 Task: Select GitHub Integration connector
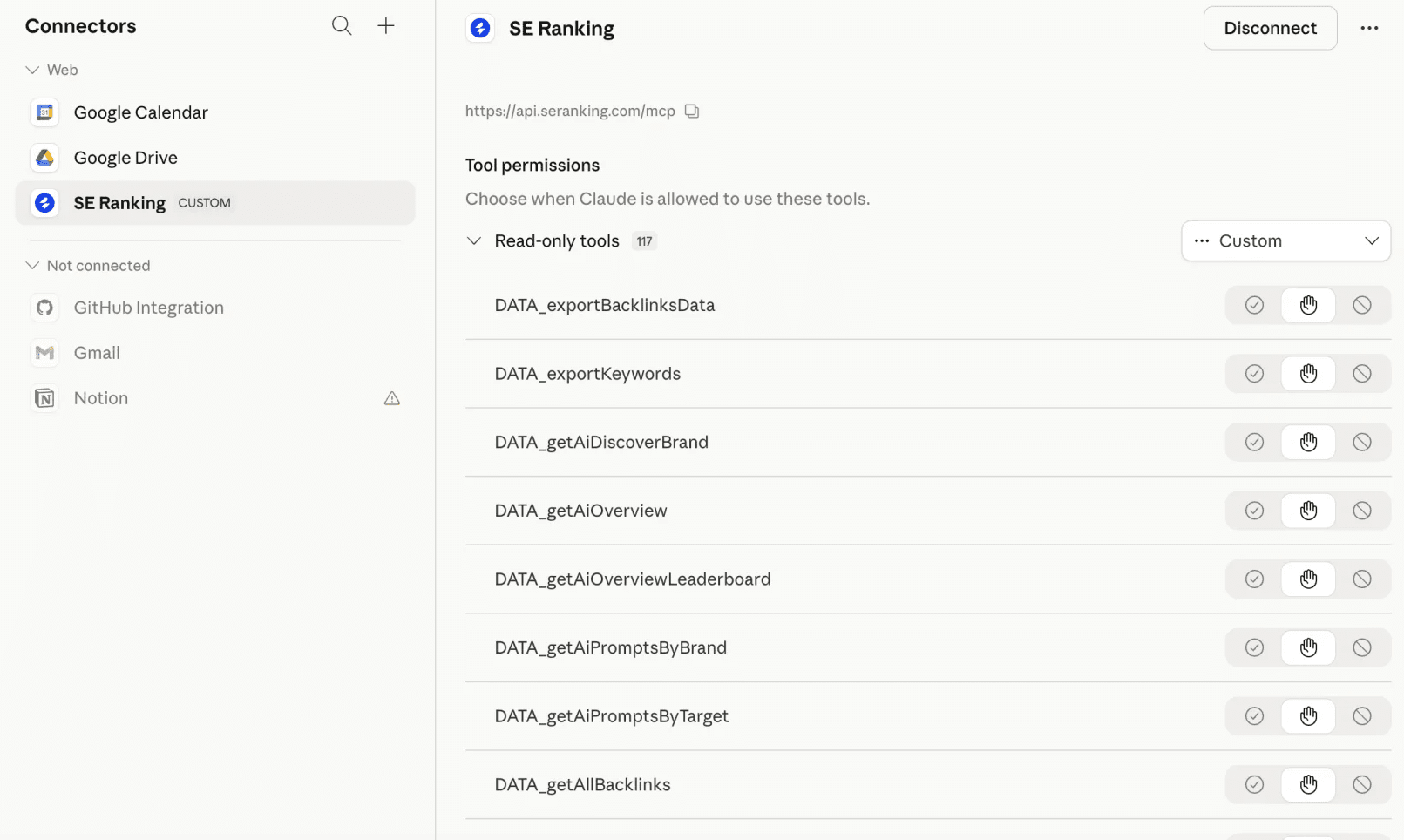pos(215,308)
